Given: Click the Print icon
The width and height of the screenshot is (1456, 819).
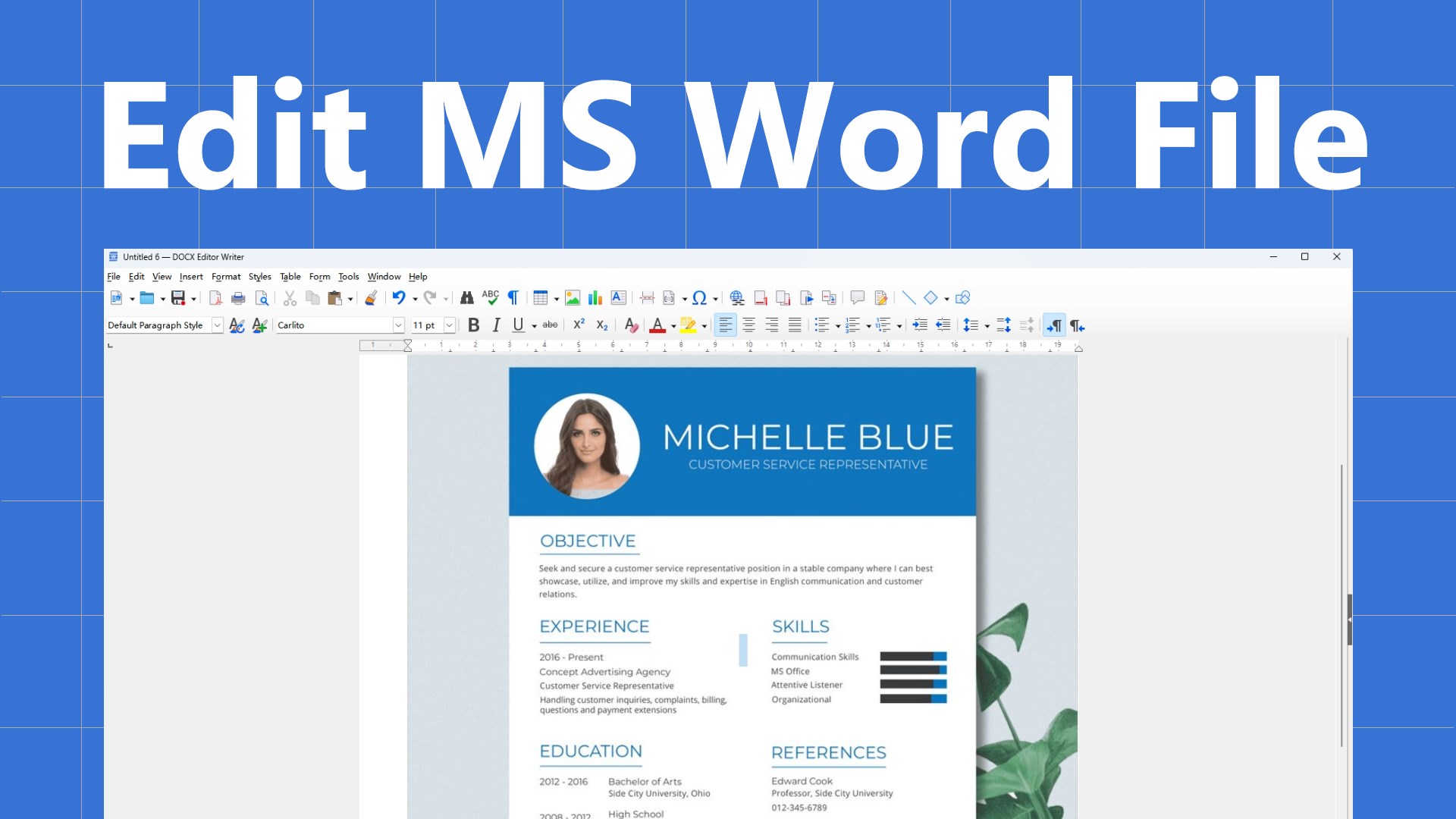Looking at the screenshot, I should (238, 298).
